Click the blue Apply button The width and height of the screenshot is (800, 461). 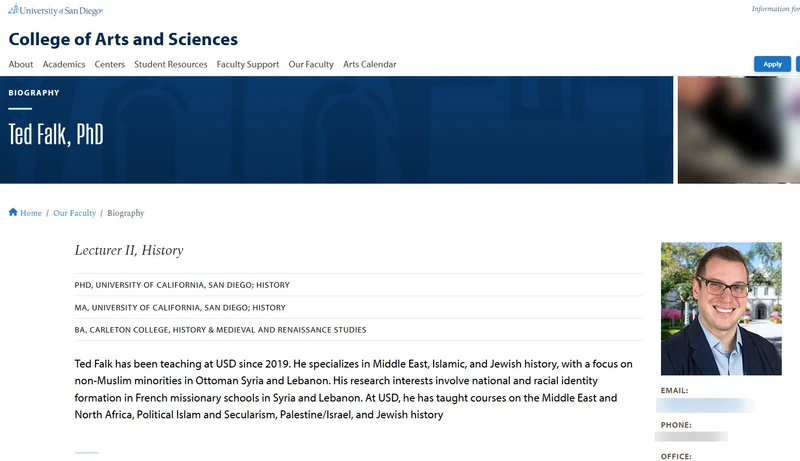[x=772, y=64]
